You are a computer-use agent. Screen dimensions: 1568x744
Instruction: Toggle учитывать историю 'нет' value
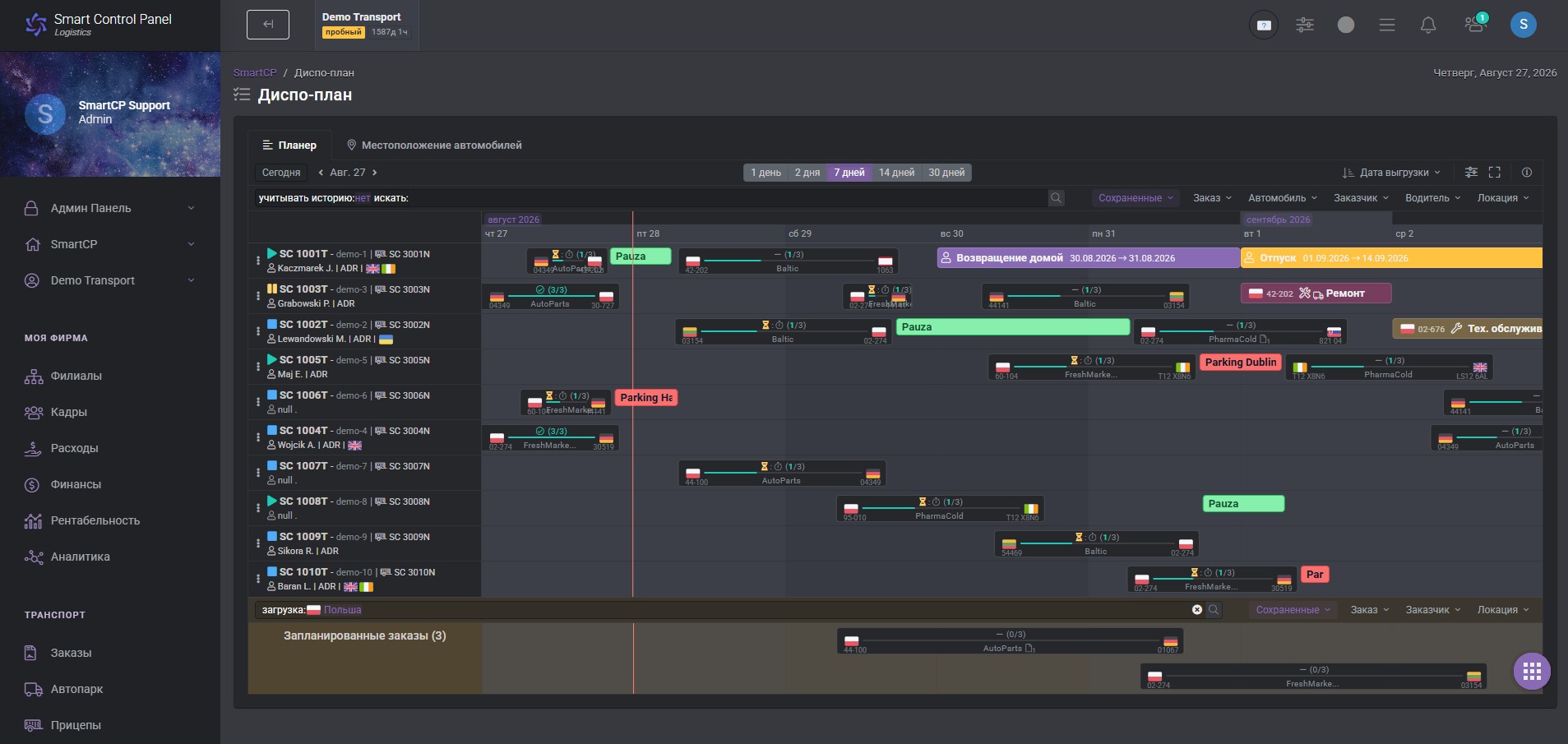(363, 198)
